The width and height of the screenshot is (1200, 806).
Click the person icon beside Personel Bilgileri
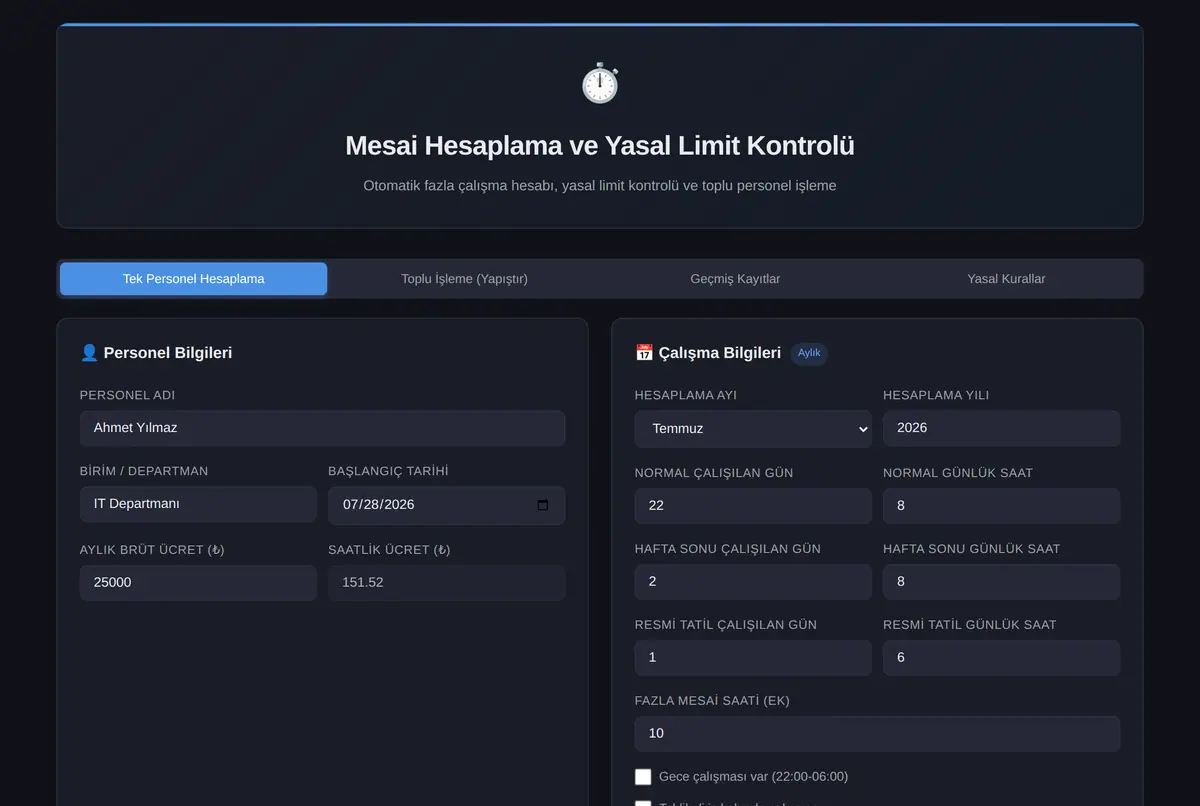point(89,353)
